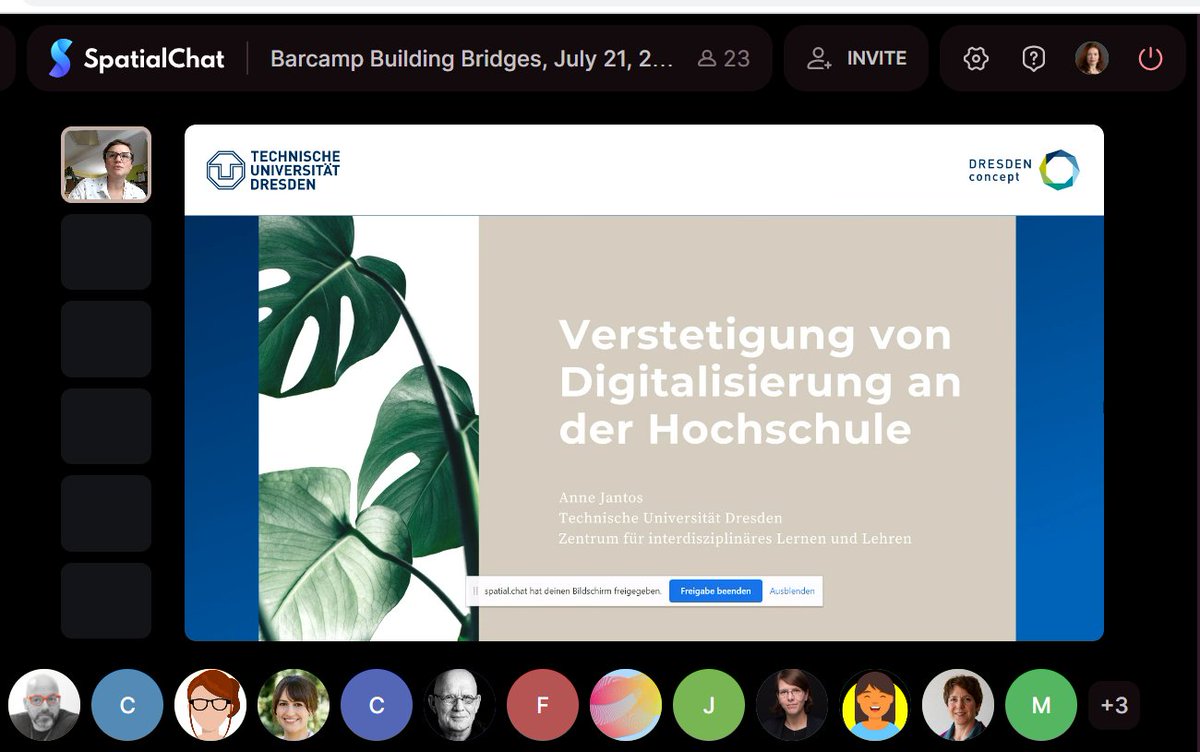Click the INVITE button
The width and height of the screenshot is (1200, 752).
(857, 58)
